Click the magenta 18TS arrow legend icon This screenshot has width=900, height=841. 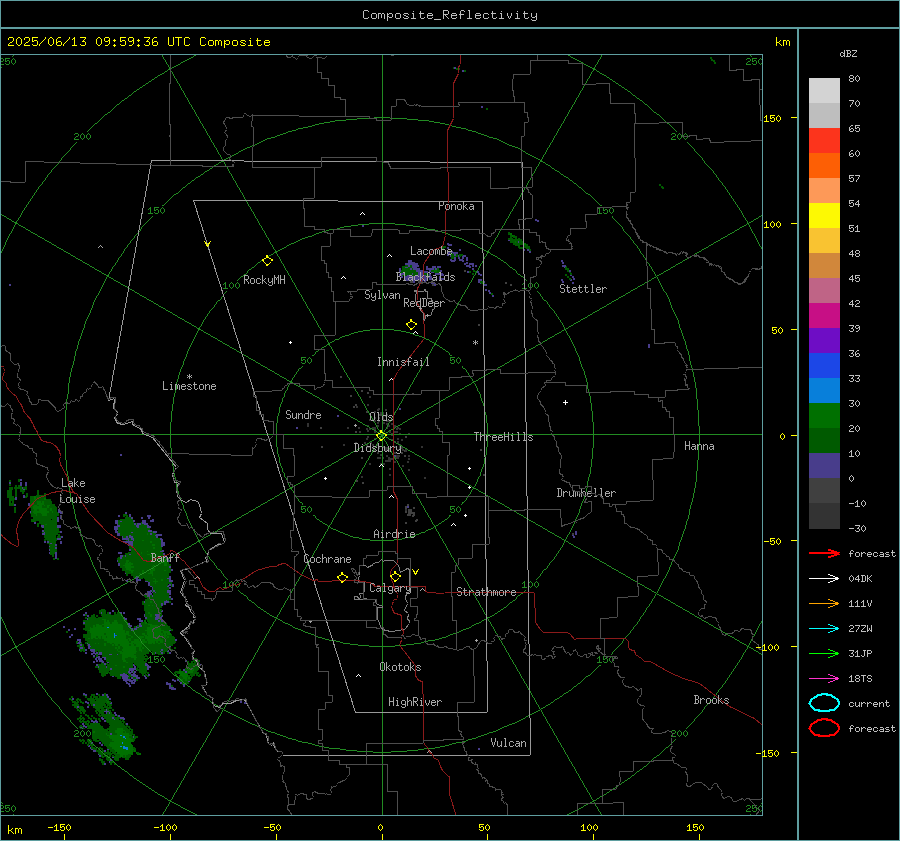click(x=824, y=679)
